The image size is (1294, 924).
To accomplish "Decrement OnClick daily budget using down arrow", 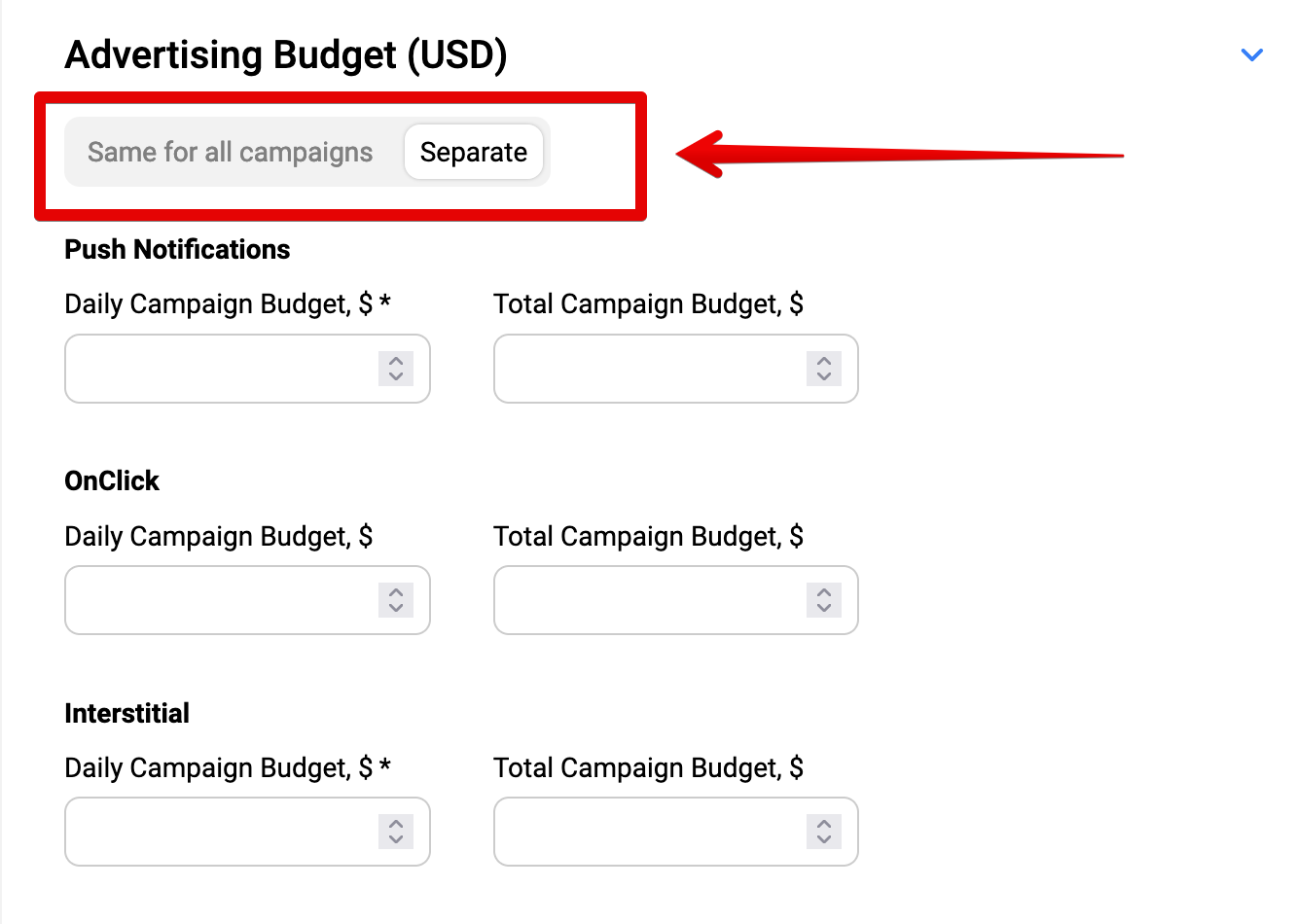I will click(396, 608).
